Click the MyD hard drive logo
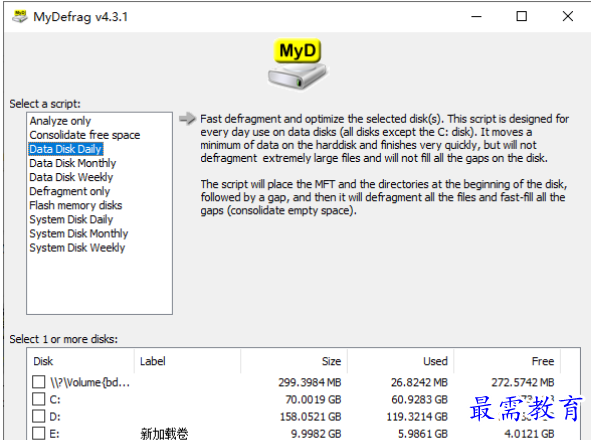The image size is (591, 440). coord(297,63)
